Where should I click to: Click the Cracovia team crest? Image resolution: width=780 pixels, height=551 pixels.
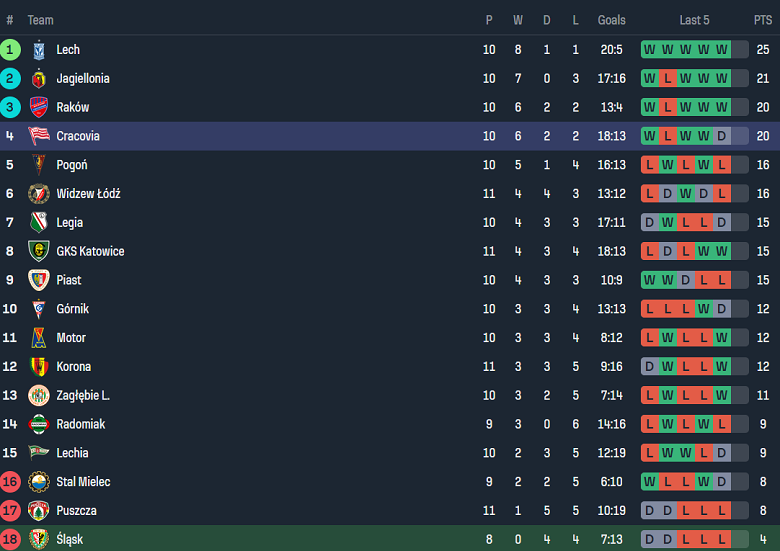coord(39,136)
